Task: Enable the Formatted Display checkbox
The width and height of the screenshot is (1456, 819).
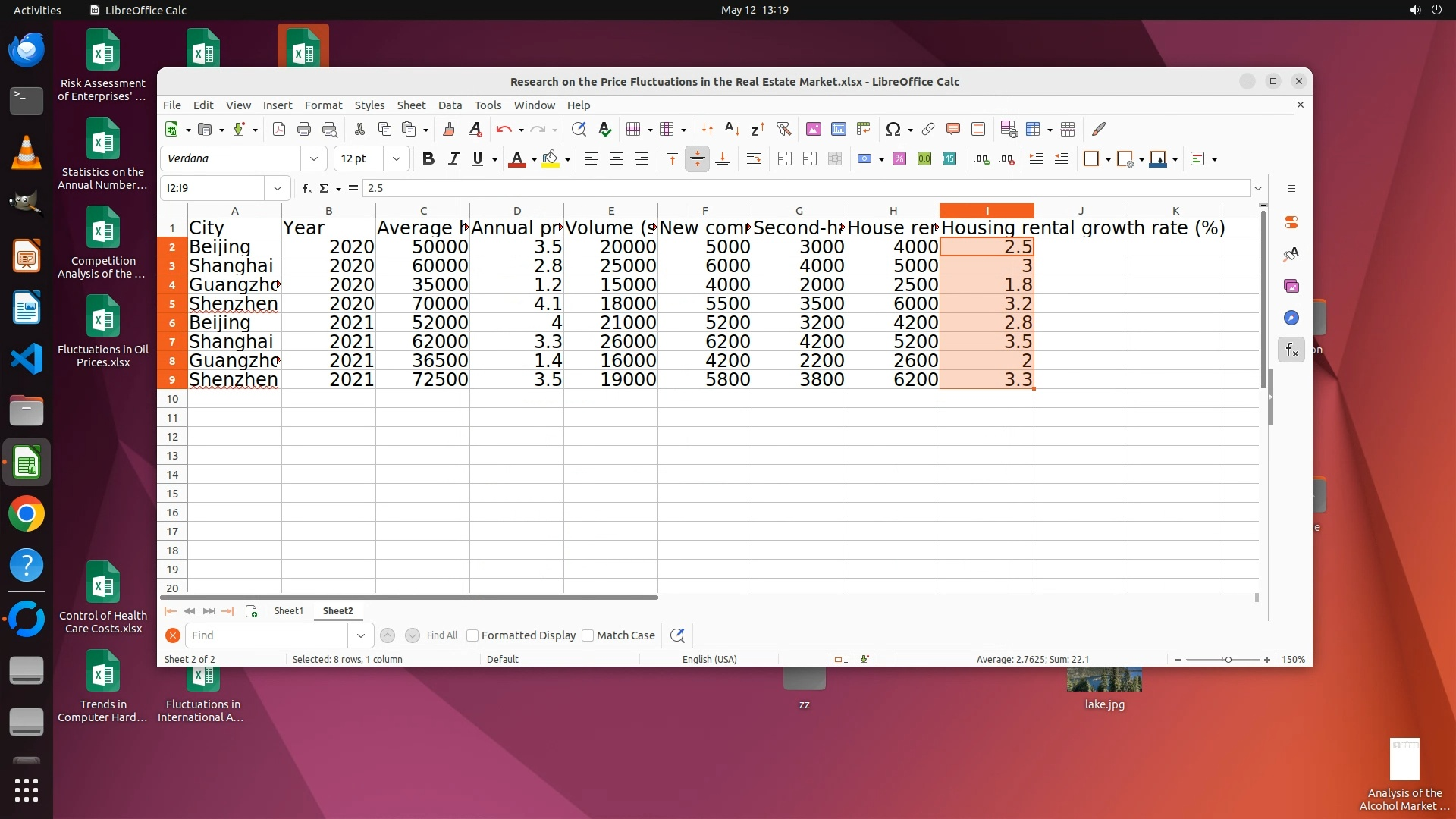Action: [472, 635]
